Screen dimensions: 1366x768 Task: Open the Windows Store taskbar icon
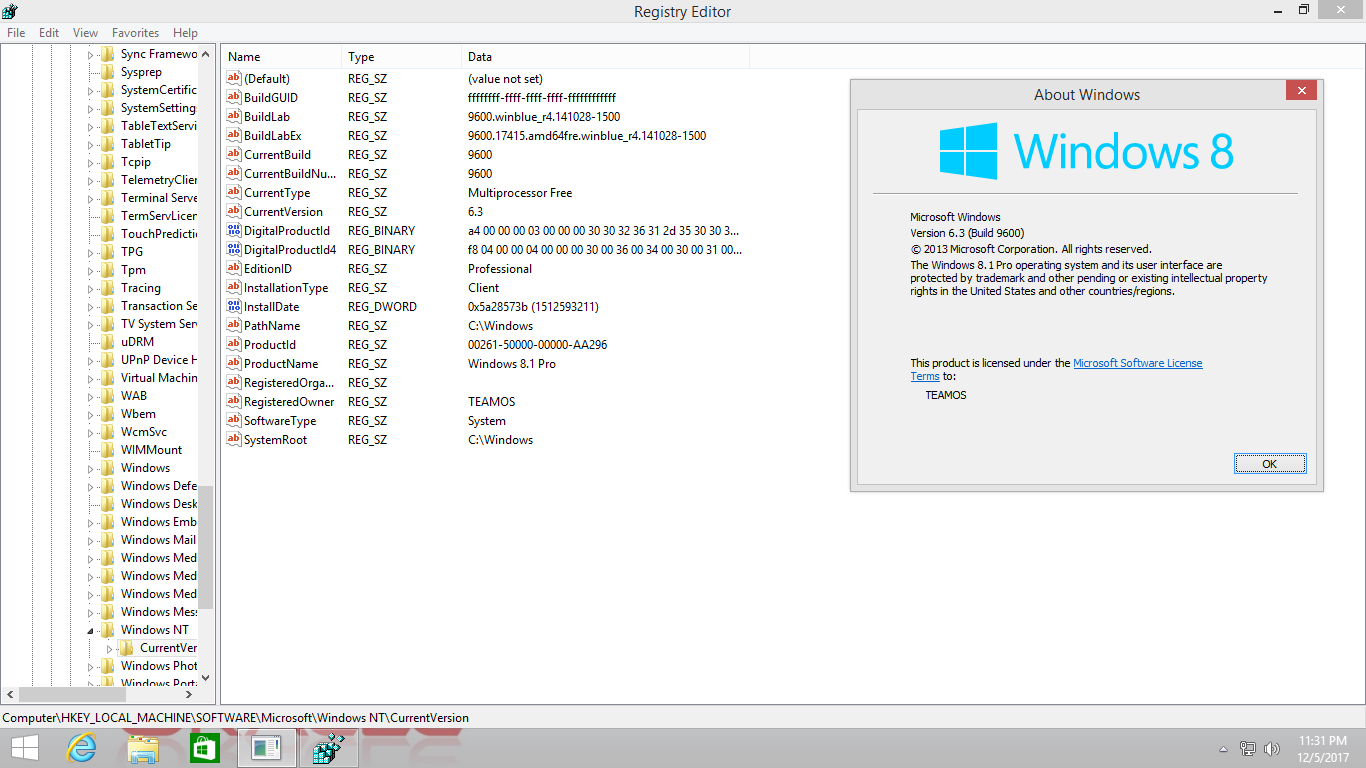pos(204,748)
